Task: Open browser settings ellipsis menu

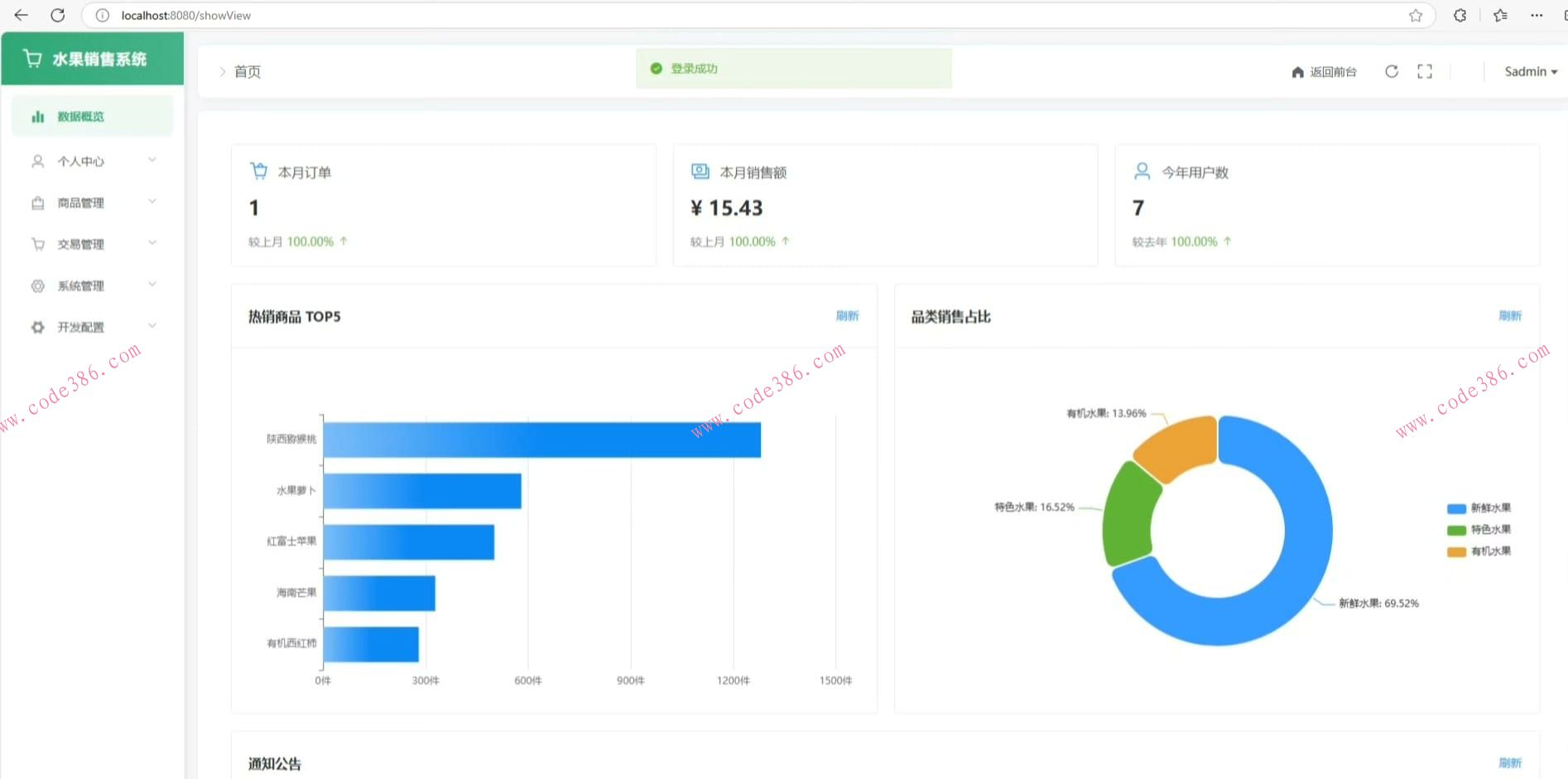Action: pyautogui.click(x=1537, y=15)
